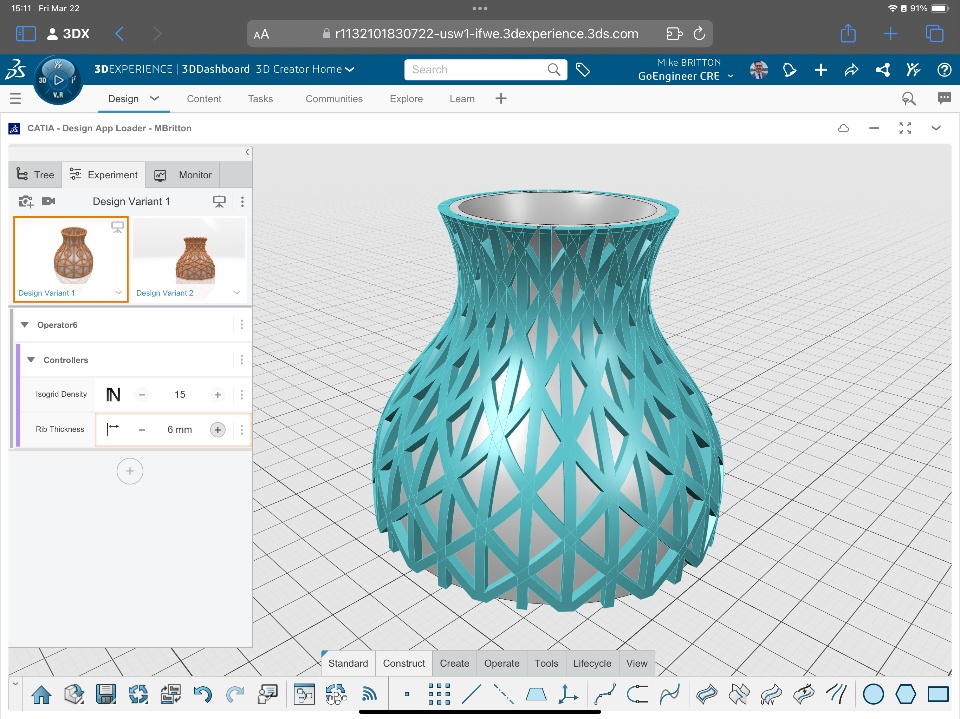Collapse the Controllers section
Viewport: 960px width, 719px height.
(x=31, y=360)
